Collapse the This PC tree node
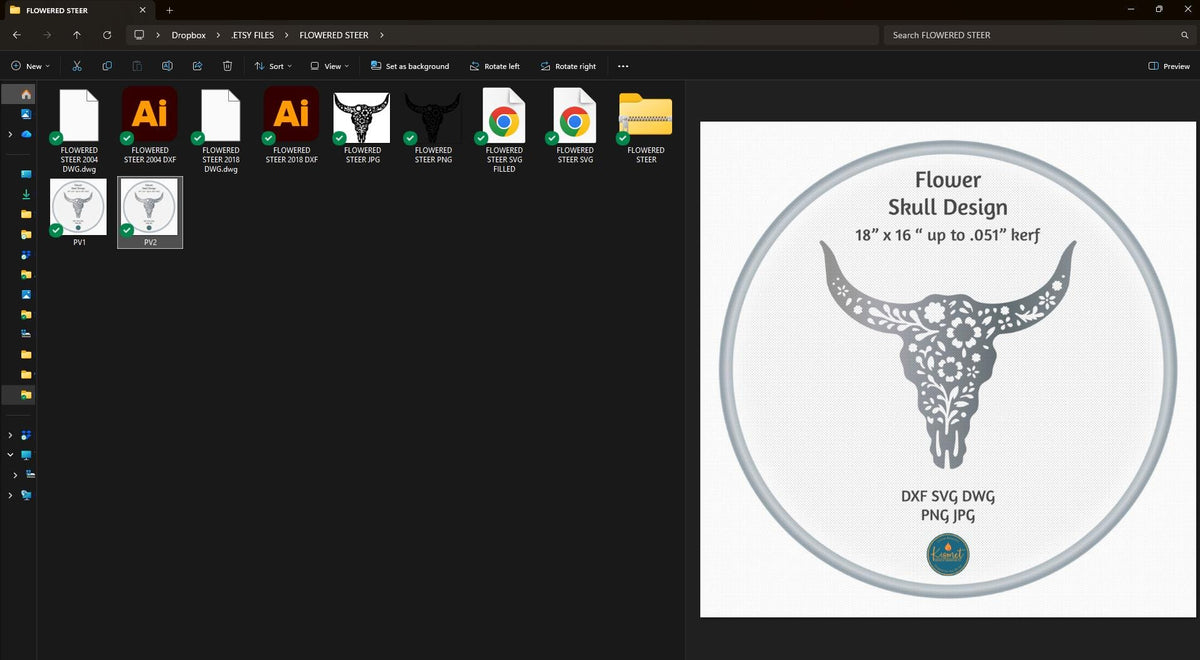This screenshot has width=1200, height=660. pyautogui.click(x=10, y=455)
